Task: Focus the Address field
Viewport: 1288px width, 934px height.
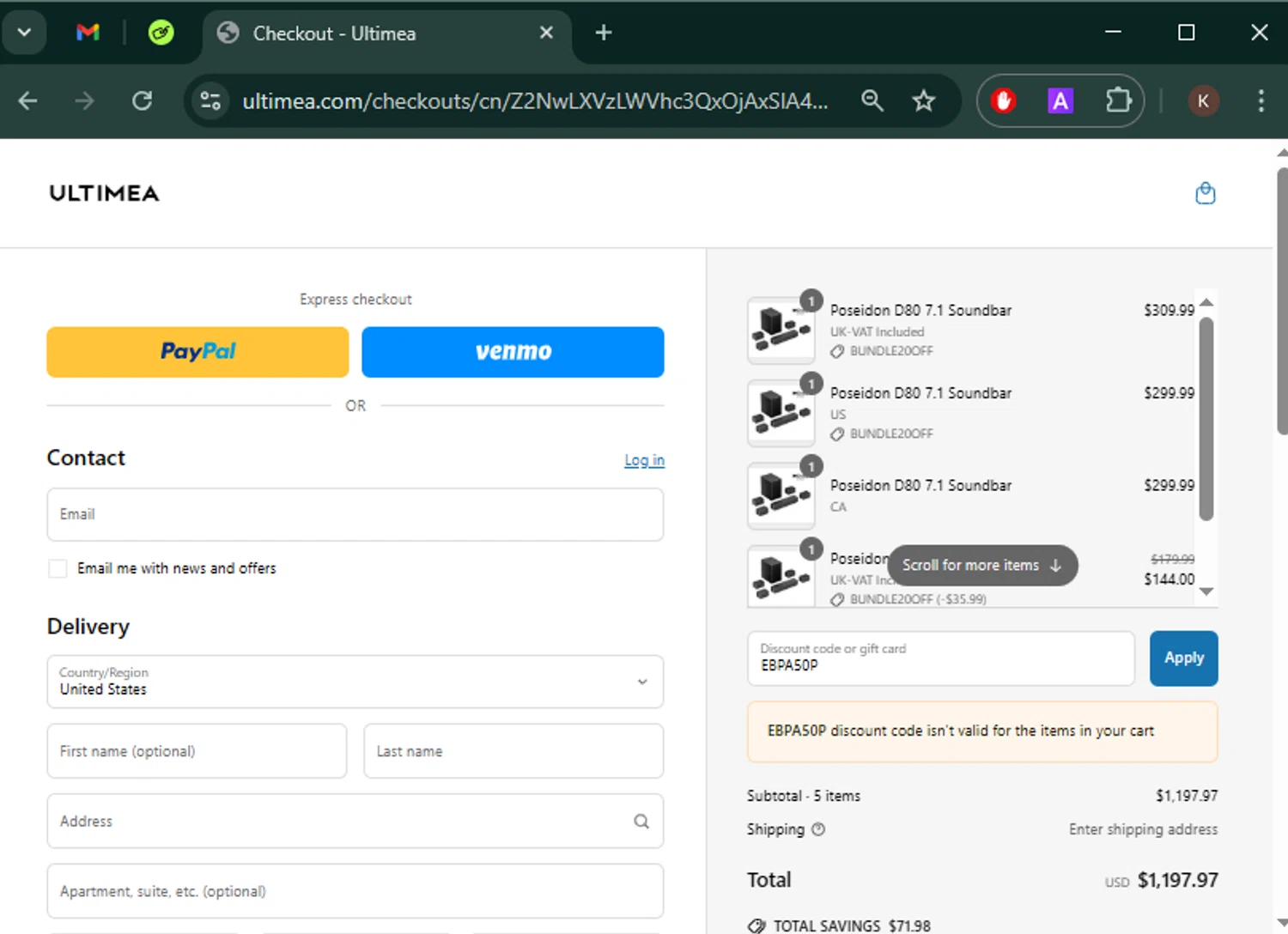Action: (355, 821)
